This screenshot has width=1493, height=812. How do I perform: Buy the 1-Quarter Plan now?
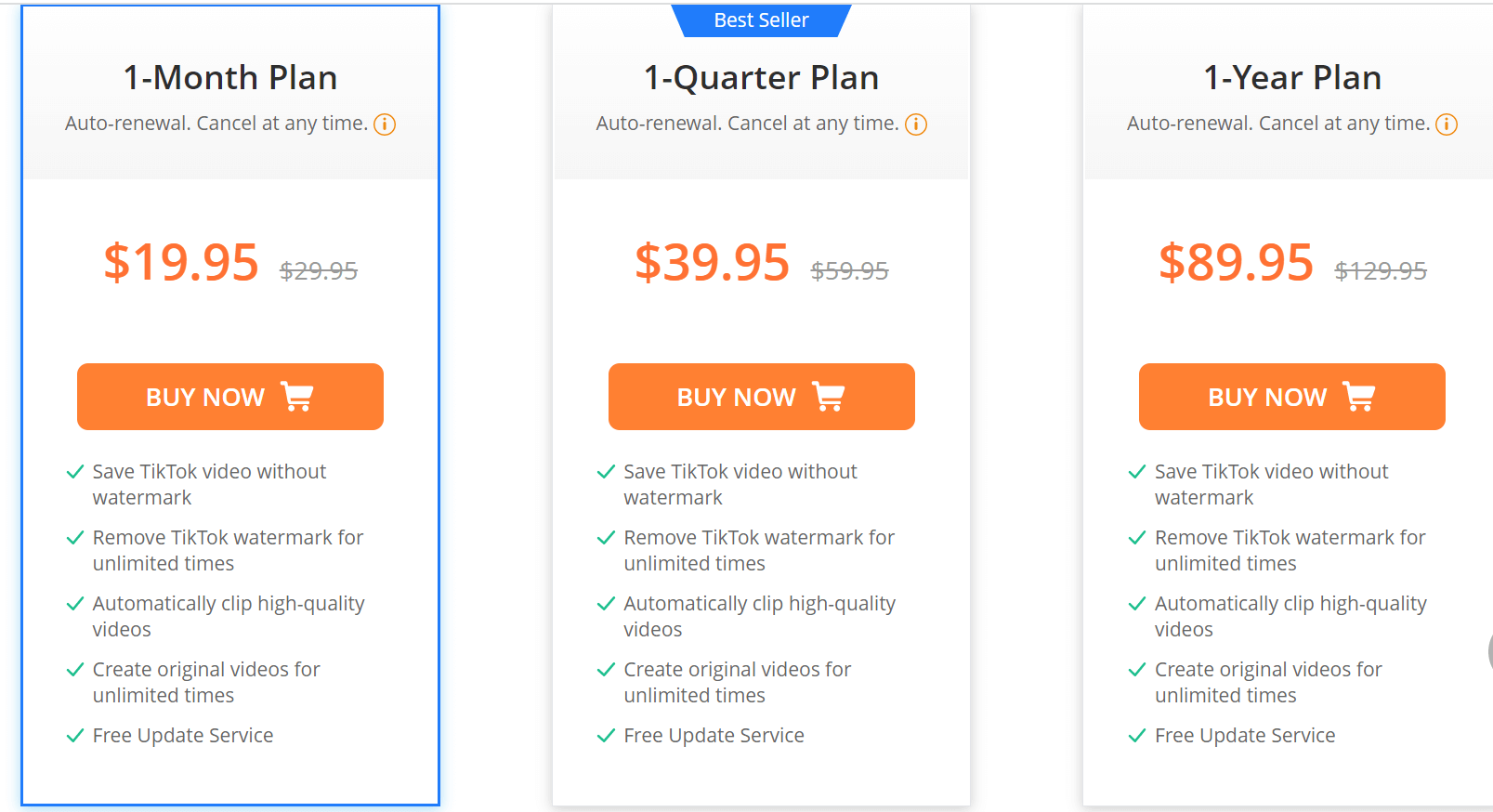point(762,397)
